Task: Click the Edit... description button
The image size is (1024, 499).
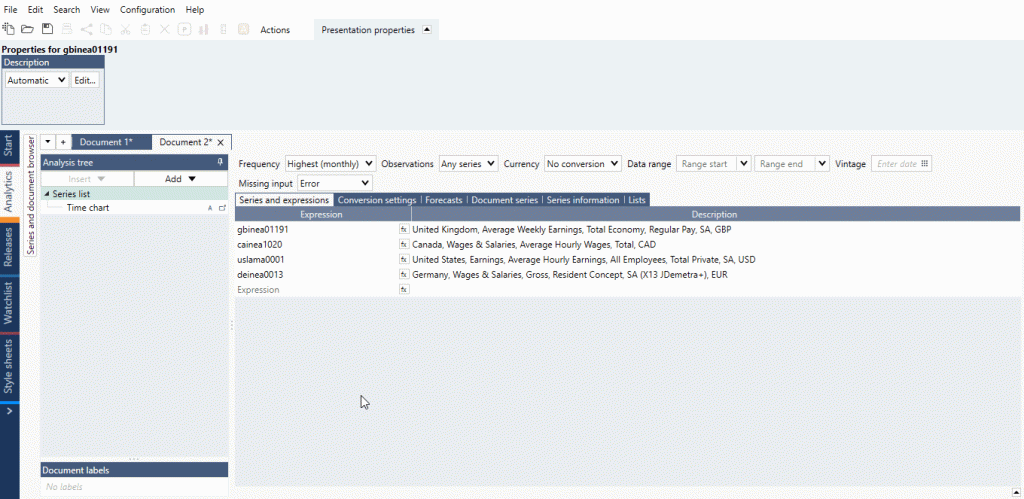Action: [84, 80]
